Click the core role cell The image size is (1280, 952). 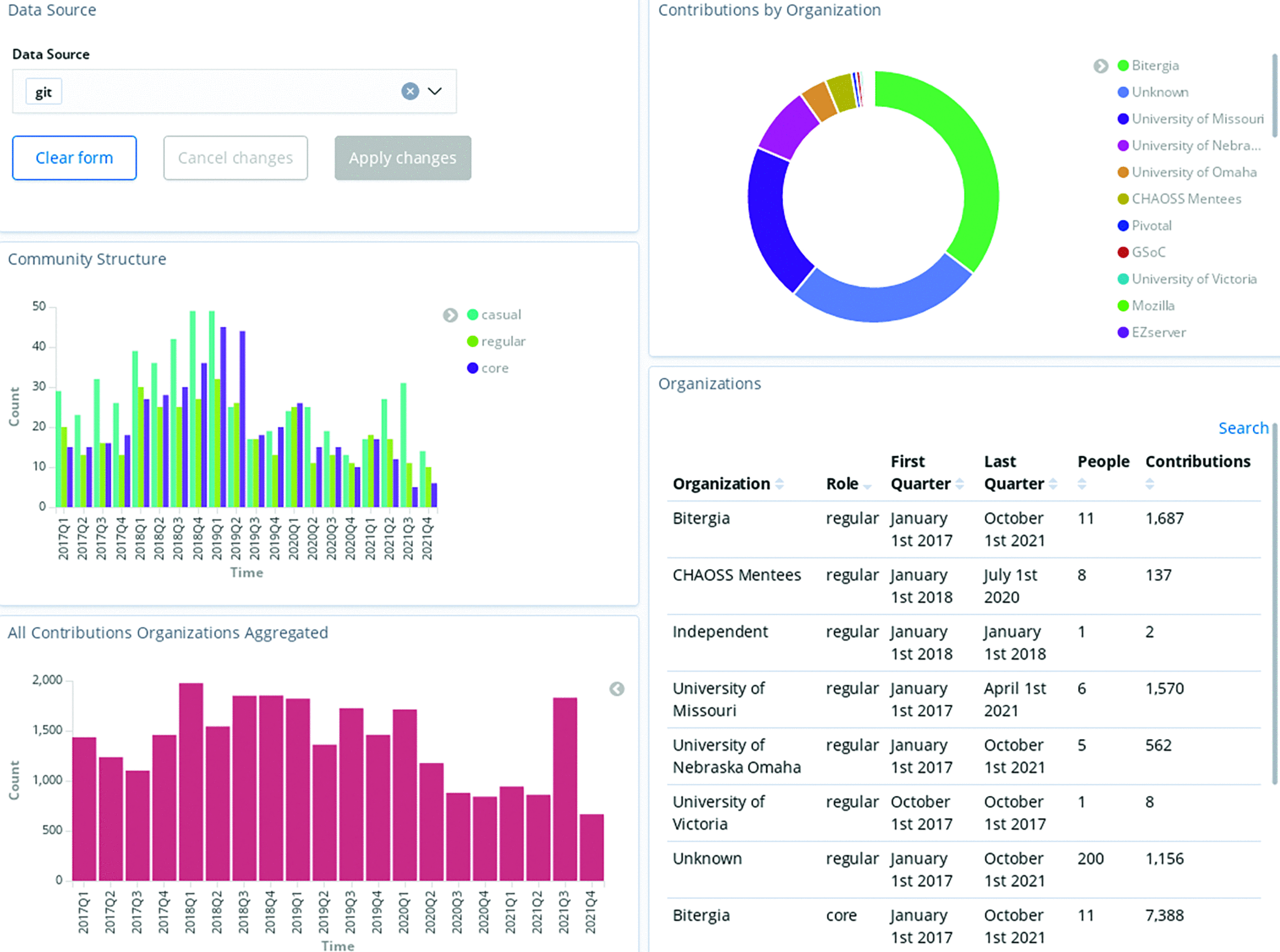click(x=841, y=915)
